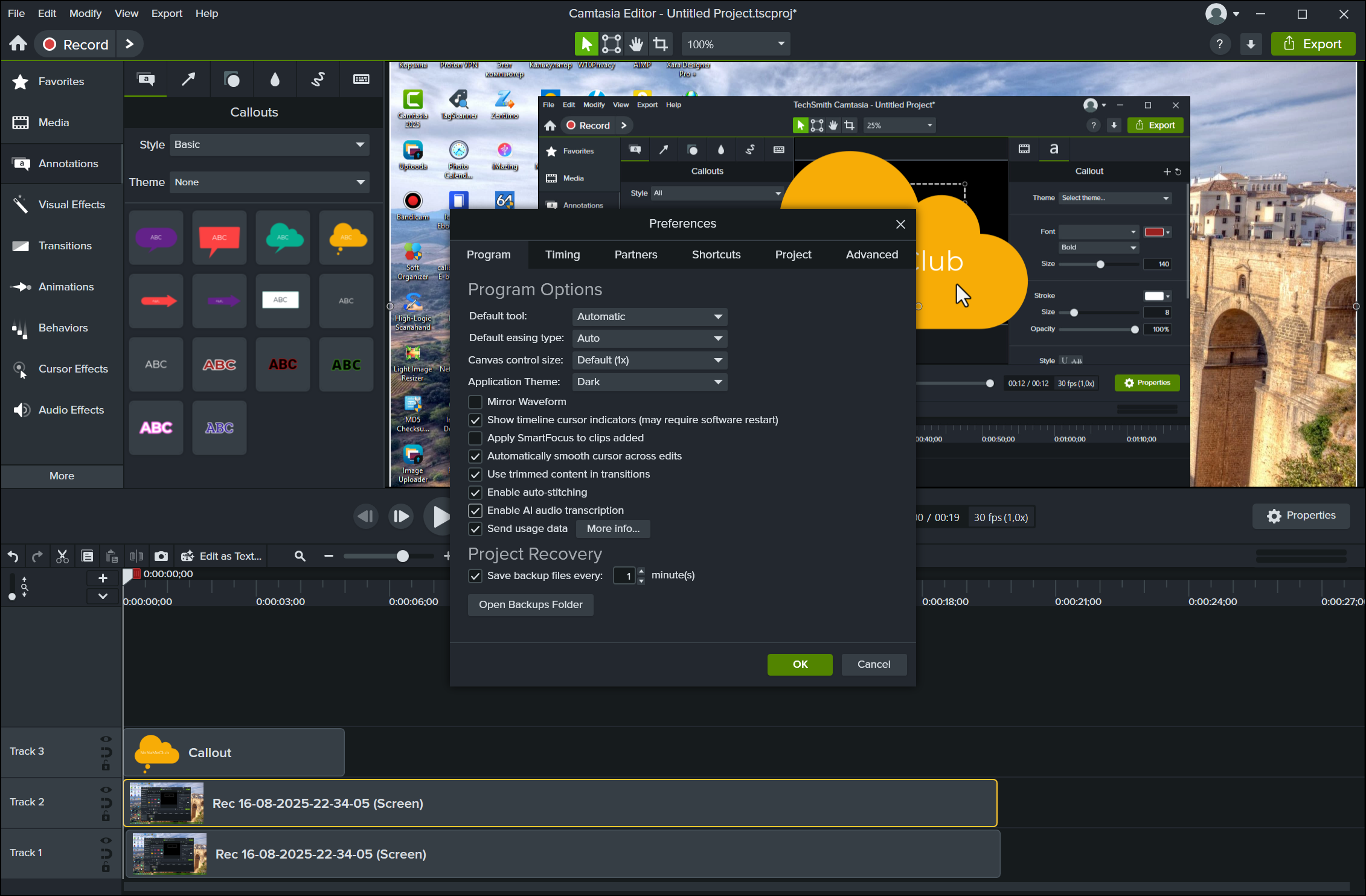Confirm preferences with the OK button
Image resolution: width=1366 pixels, height=896 pixels.
(x=800, y=664)
